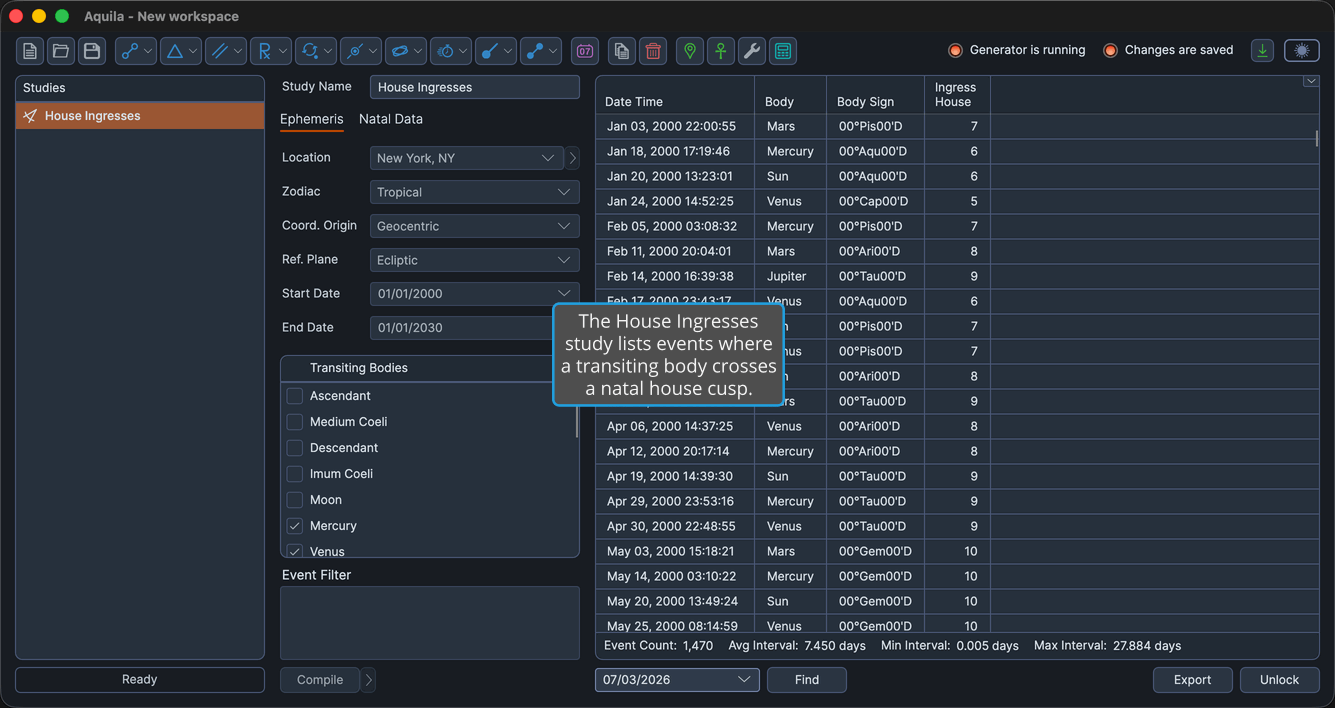The image size is (1335, 708).
Task: Open the parallel lines study tool
Action: coord(226,51)
